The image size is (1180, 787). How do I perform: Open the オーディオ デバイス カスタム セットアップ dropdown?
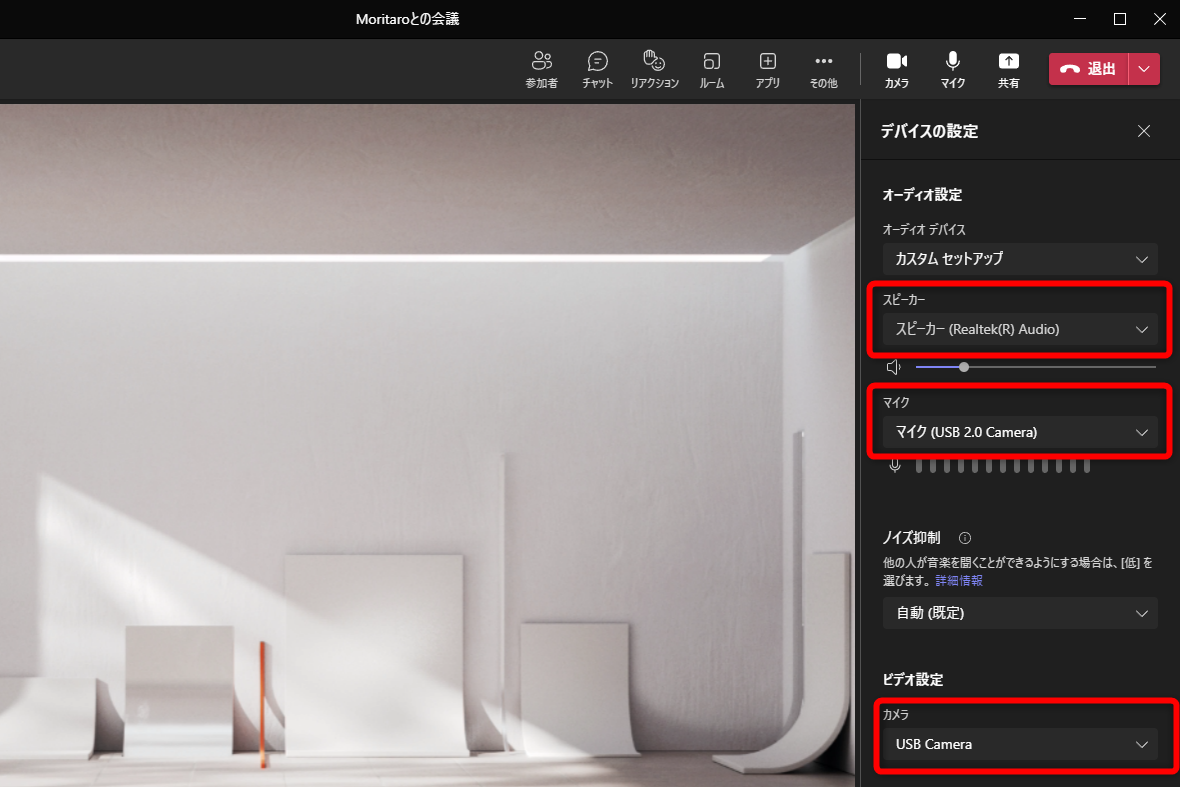(x=1020, y=259)
